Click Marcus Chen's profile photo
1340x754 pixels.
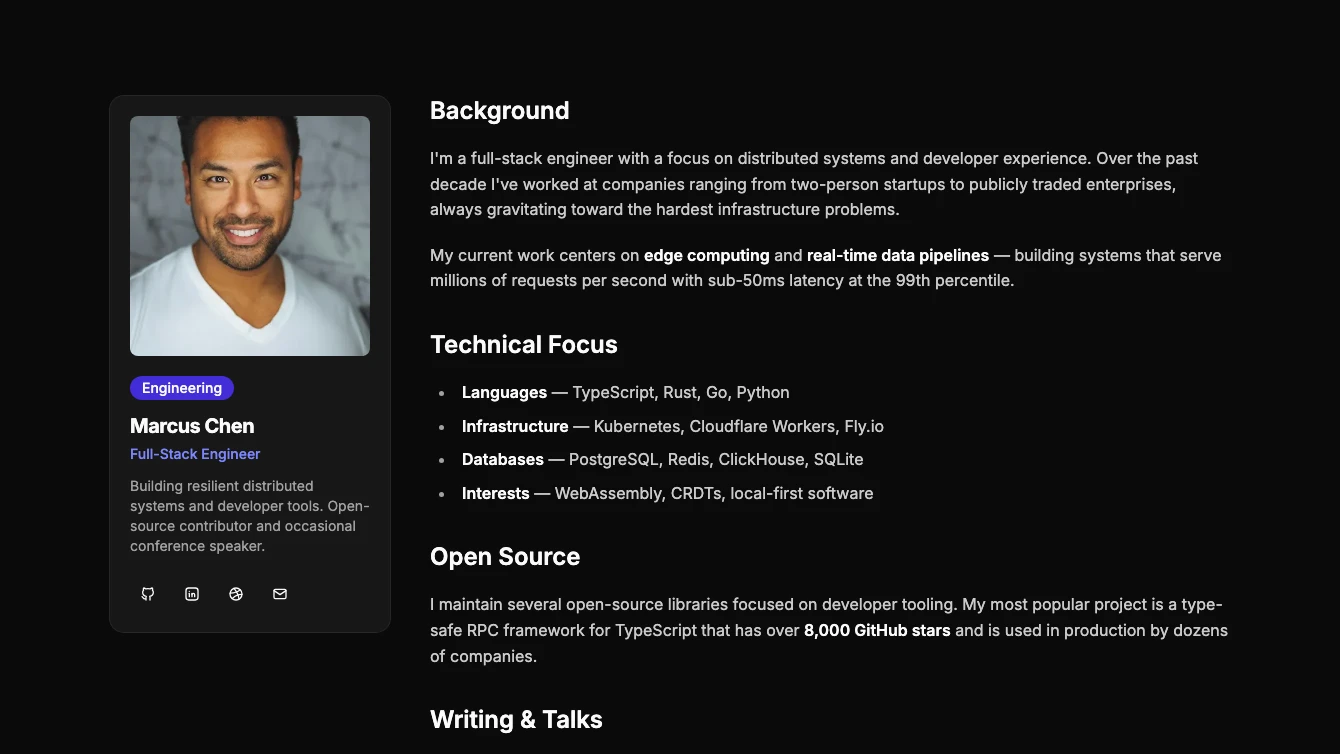pos(250,236)
